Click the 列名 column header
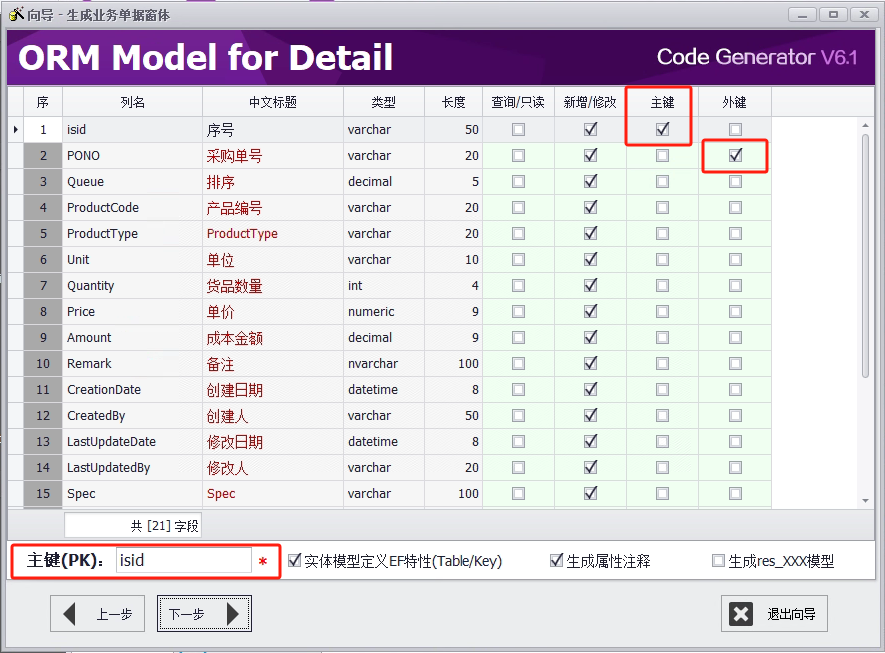This screenshot has width=885, height=653. click(x=133, y=102)
